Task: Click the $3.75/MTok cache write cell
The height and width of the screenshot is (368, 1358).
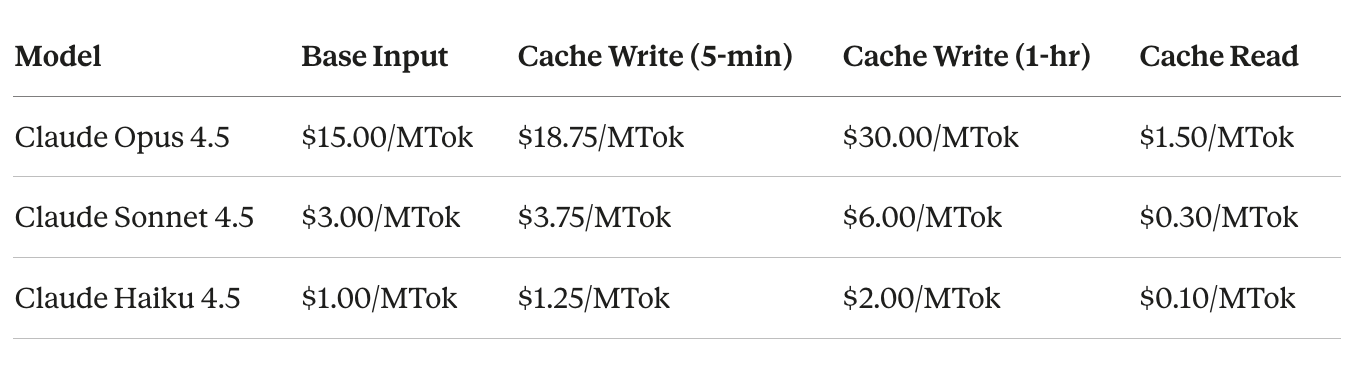Action: (x=595, y=218)
